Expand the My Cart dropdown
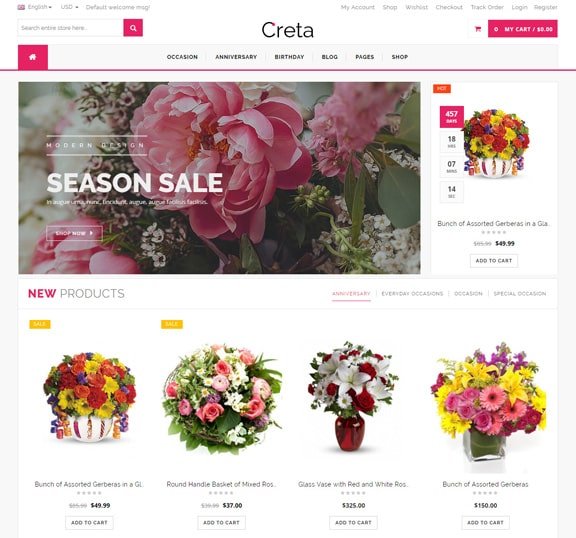Screen dimensions: 576x538 [x=523, y=29]
